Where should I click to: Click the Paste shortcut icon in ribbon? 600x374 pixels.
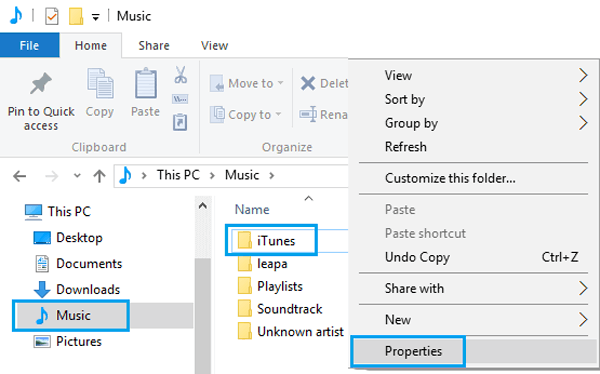pos(180,122)
